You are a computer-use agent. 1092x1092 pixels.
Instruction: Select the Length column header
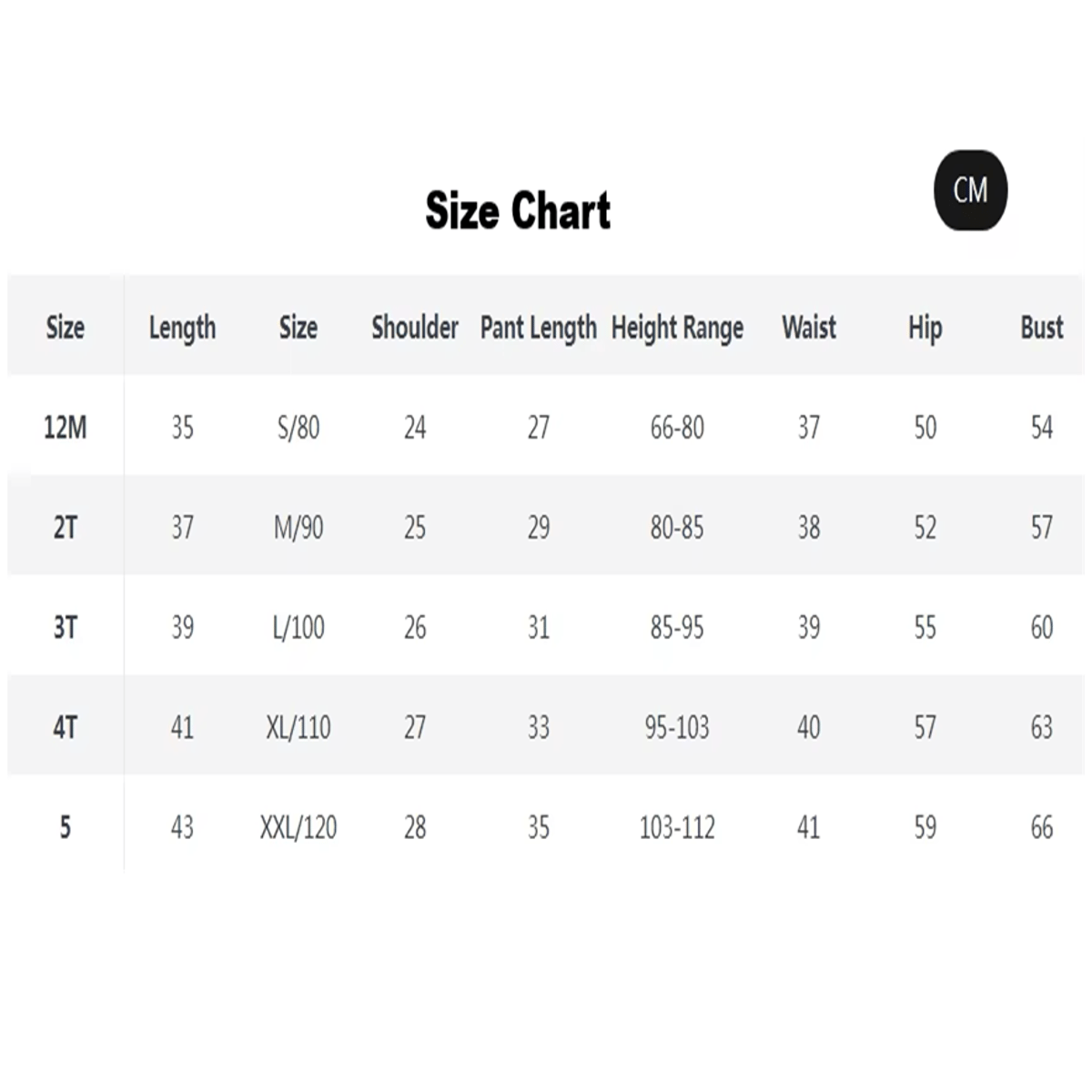(182, 328)
